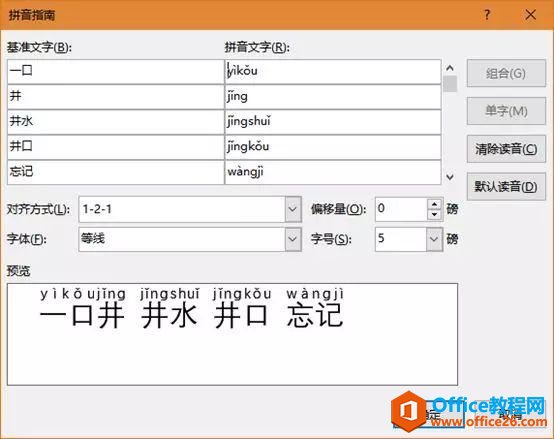Click the 字体(F) label

click(x=26, y=239)
